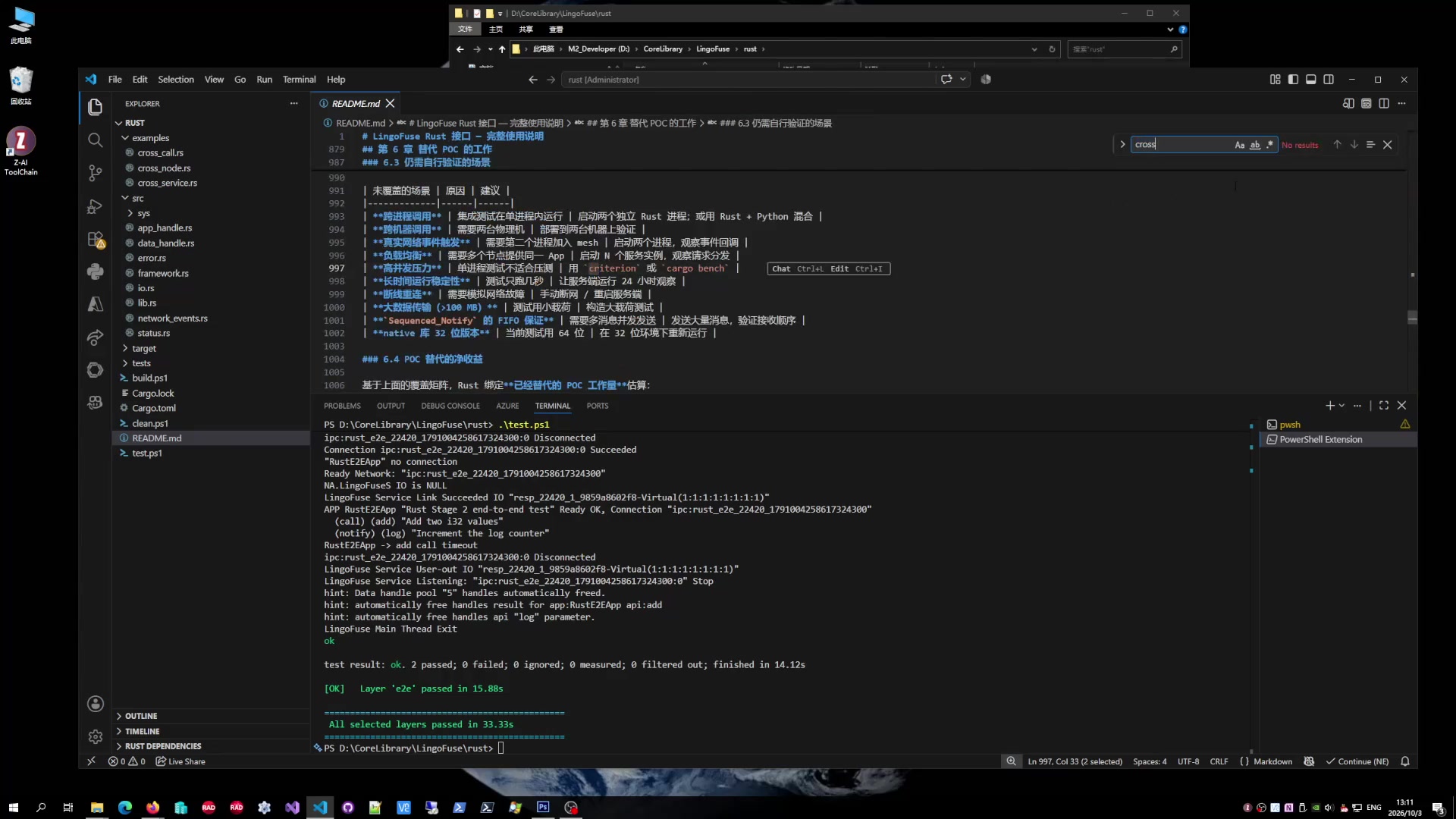
Task: Open the notifications bell in status bar
Action: pyautogui.click(x=1405, y=761)
